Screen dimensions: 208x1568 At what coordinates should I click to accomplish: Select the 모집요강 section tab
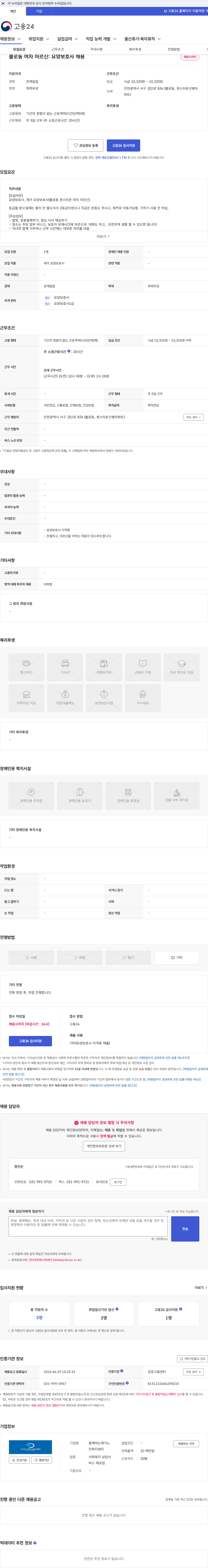coord(19,49)
